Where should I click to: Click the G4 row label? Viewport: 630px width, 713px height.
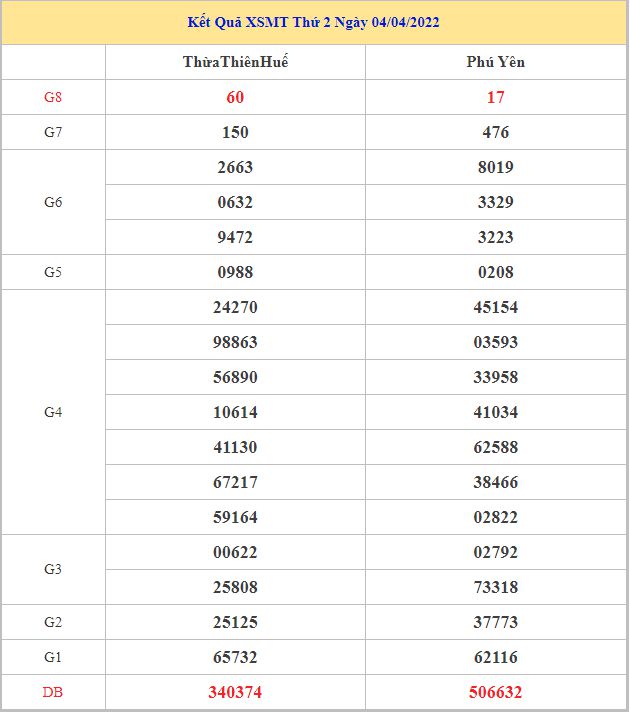pyautogui.click(x=53, y=412)
